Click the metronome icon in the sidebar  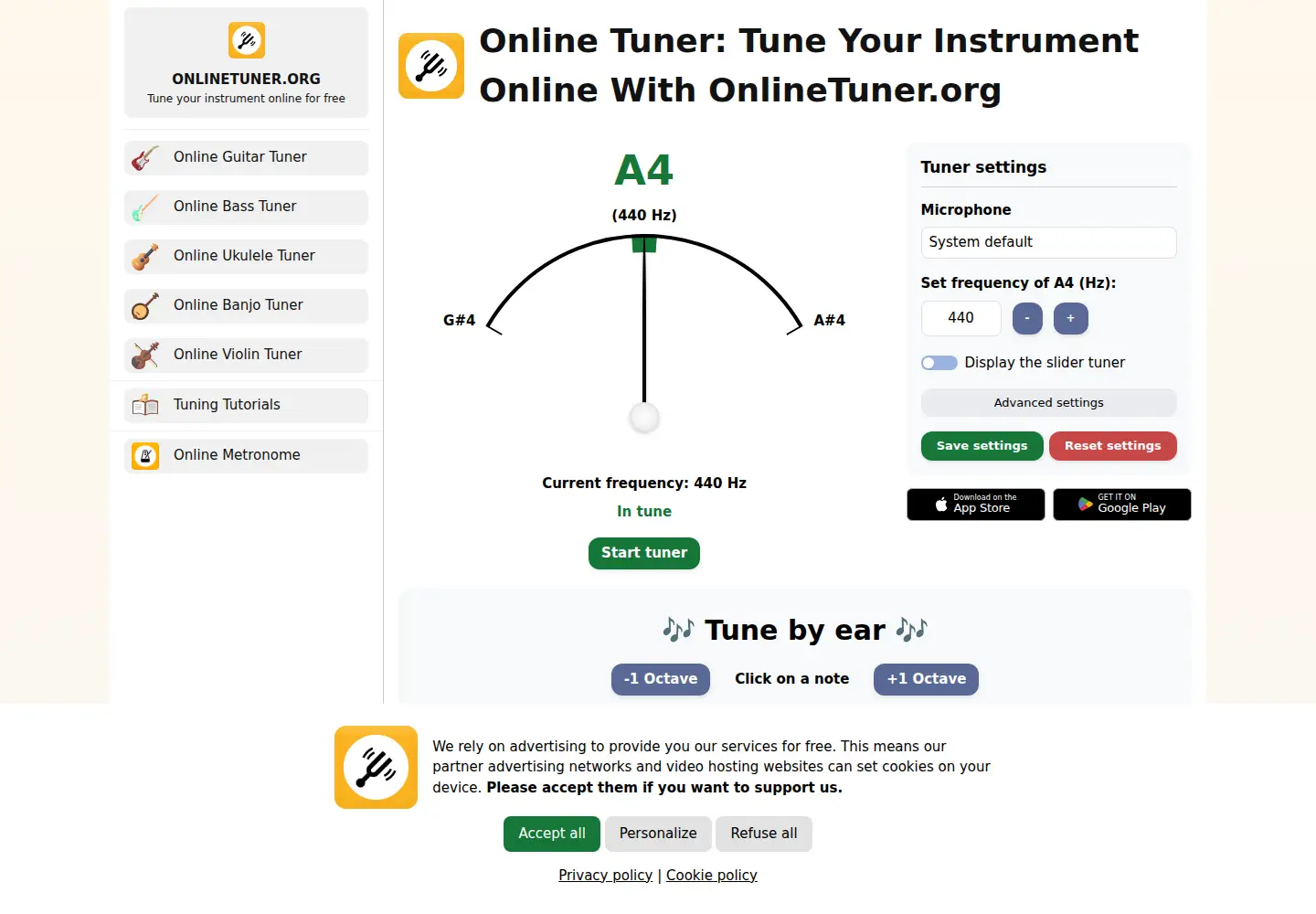coord(145,456)
